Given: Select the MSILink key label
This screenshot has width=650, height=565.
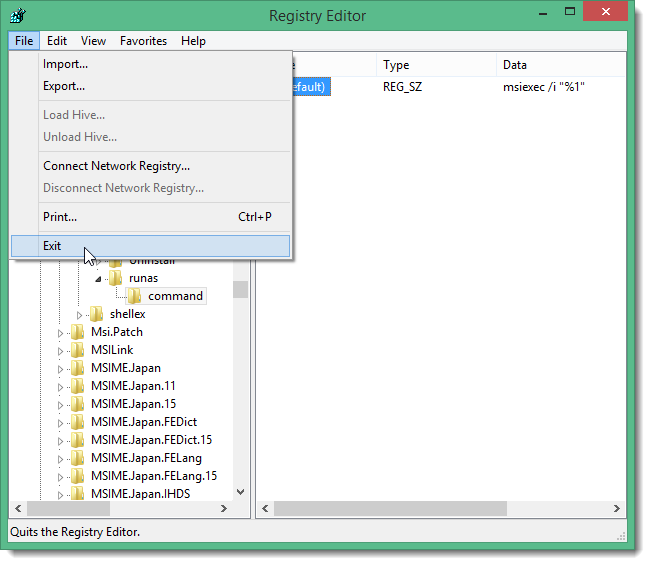Looking at the screenshot, I should pos(112,350).
